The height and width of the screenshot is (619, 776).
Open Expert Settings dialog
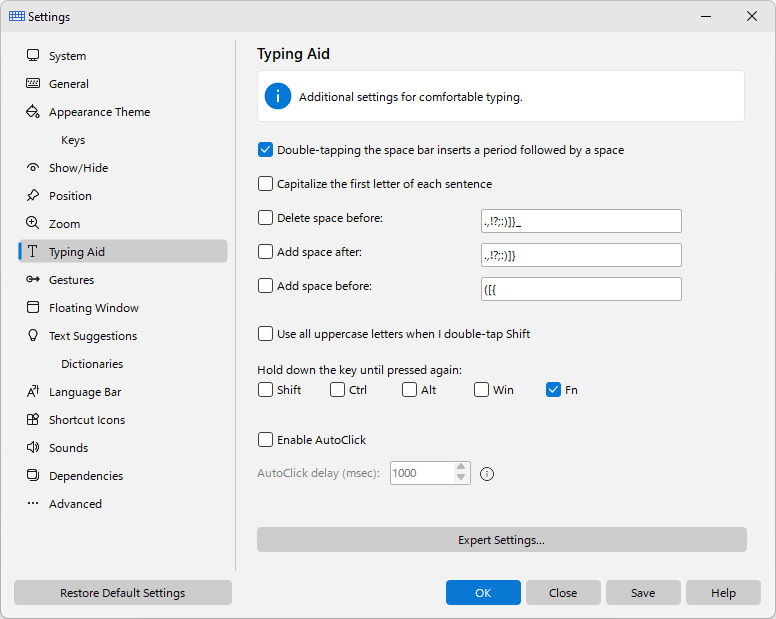[501, 540]
